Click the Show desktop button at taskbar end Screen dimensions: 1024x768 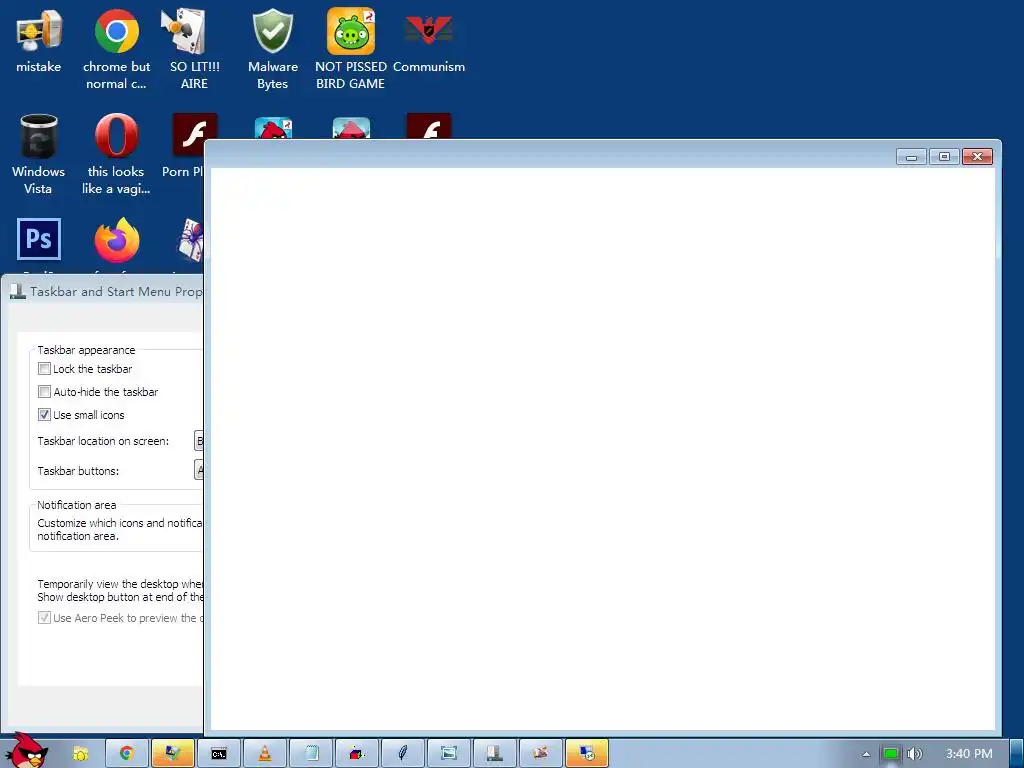coord(1016,754)
